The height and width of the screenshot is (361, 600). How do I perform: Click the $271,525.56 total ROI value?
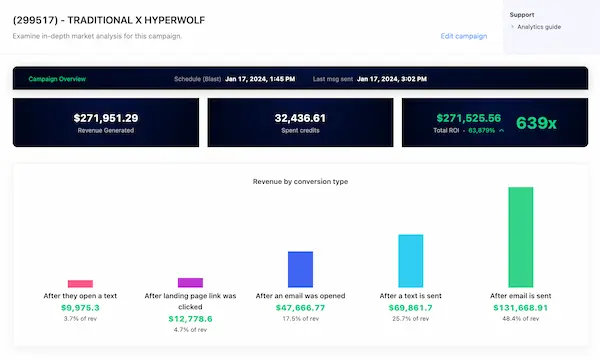point(469,118)
